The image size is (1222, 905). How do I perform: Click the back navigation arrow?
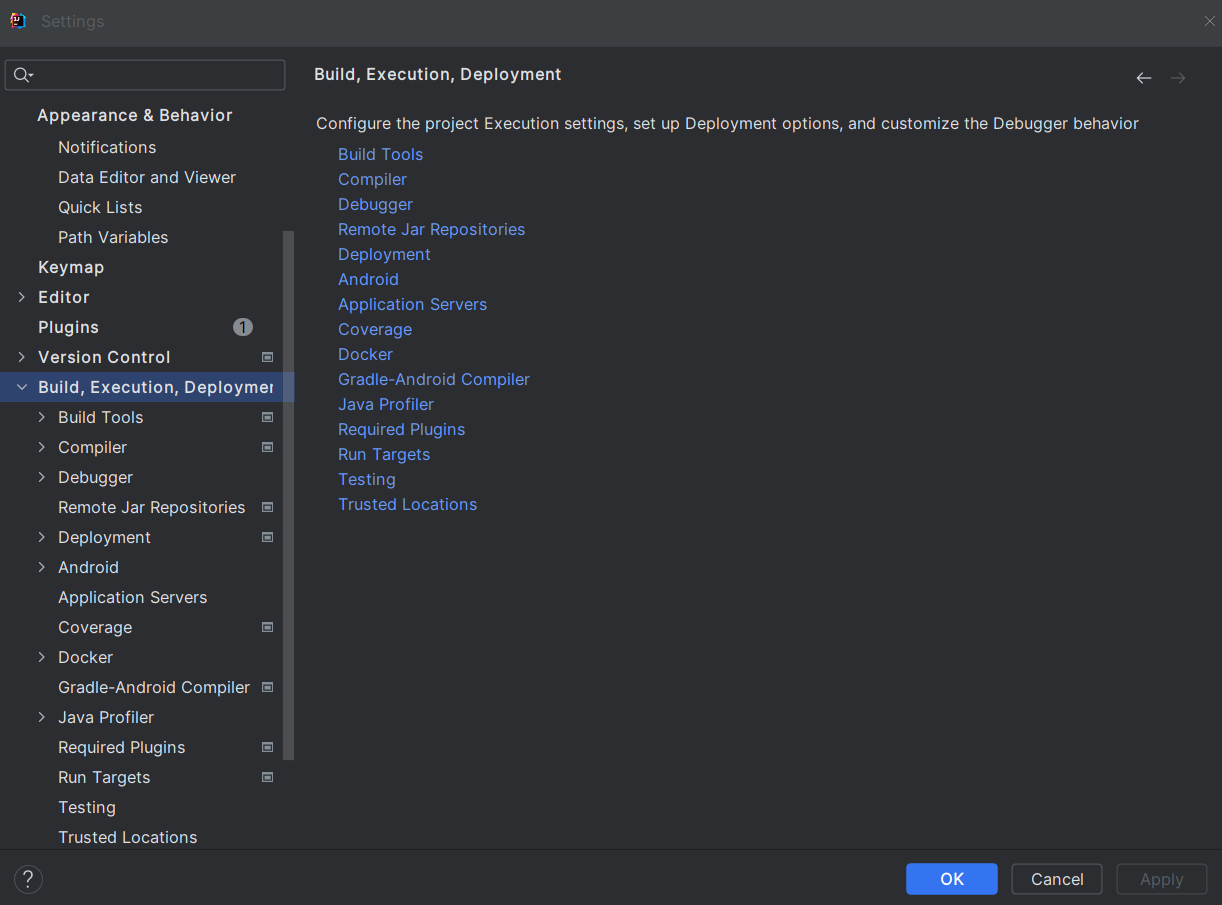tap(1144, 78)
